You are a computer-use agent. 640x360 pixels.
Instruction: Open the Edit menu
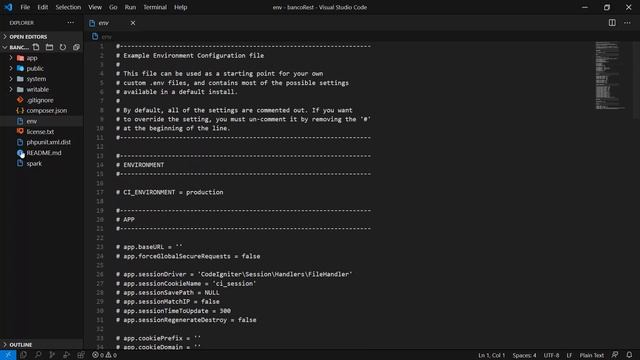42,7
